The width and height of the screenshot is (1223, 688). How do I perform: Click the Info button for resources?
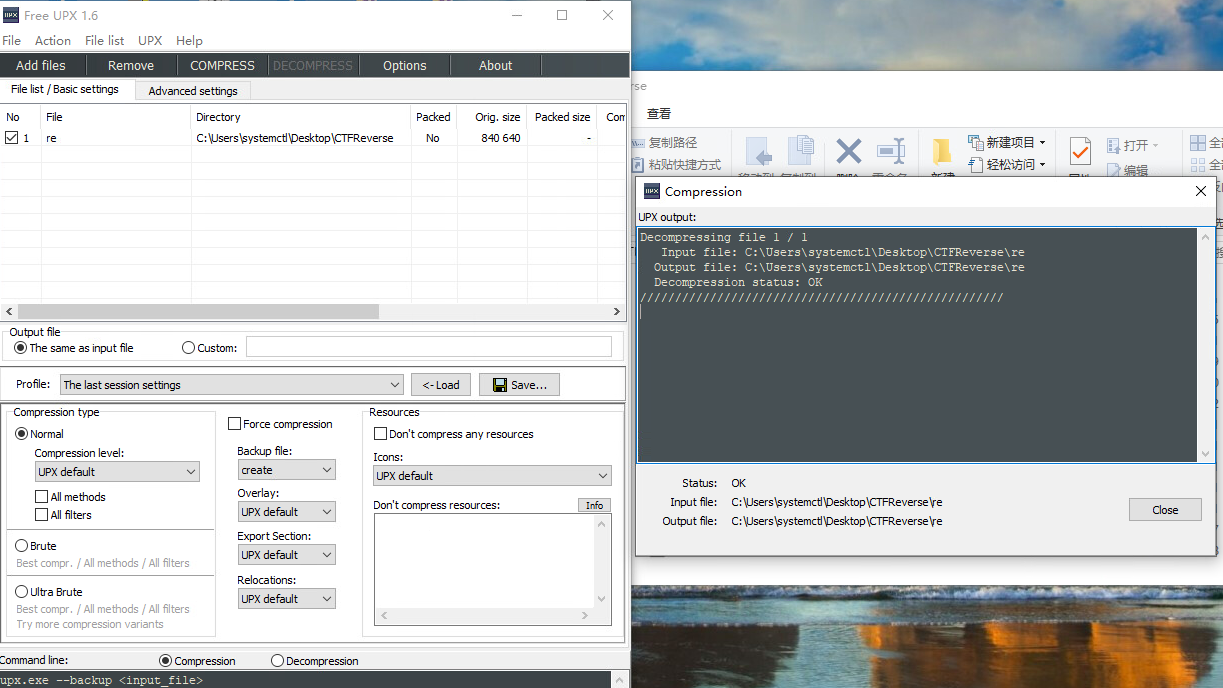tap(595, 505)
